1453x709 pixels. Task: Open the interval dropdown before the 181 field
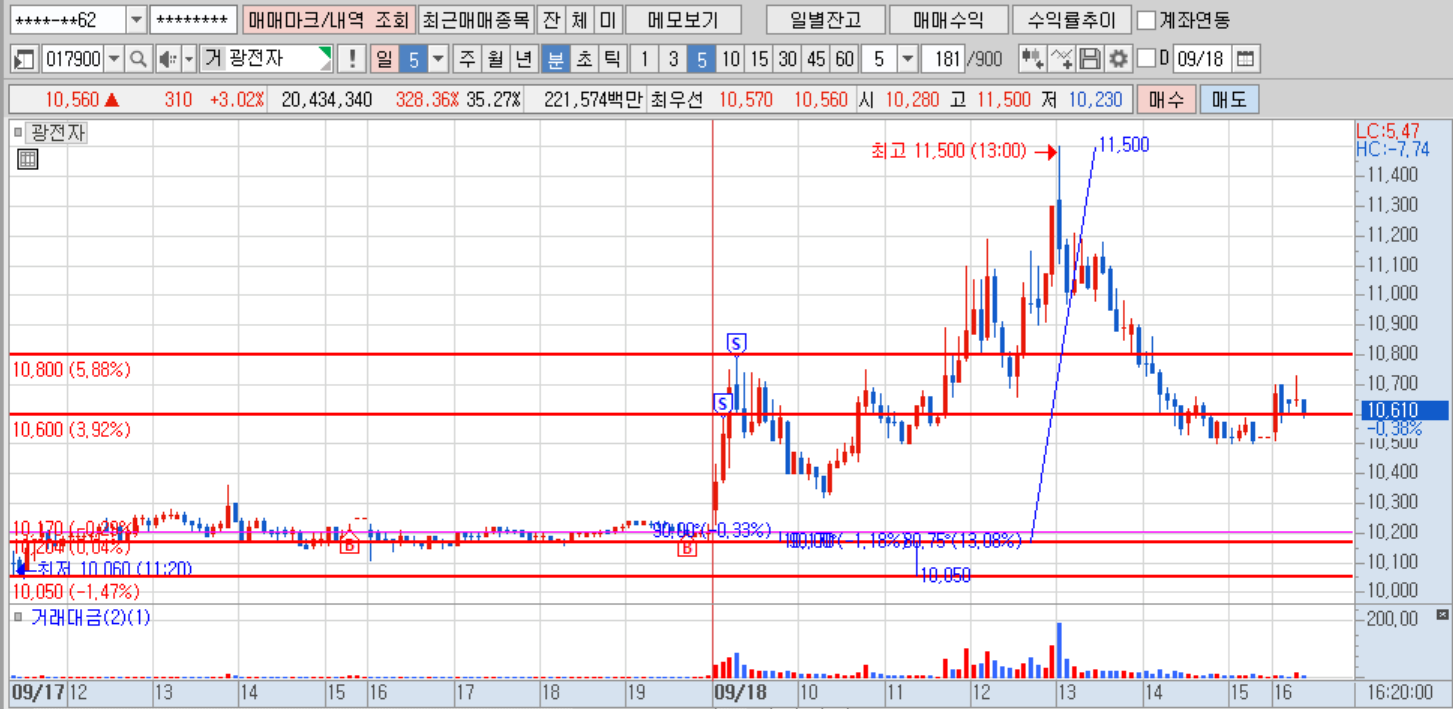907,59
